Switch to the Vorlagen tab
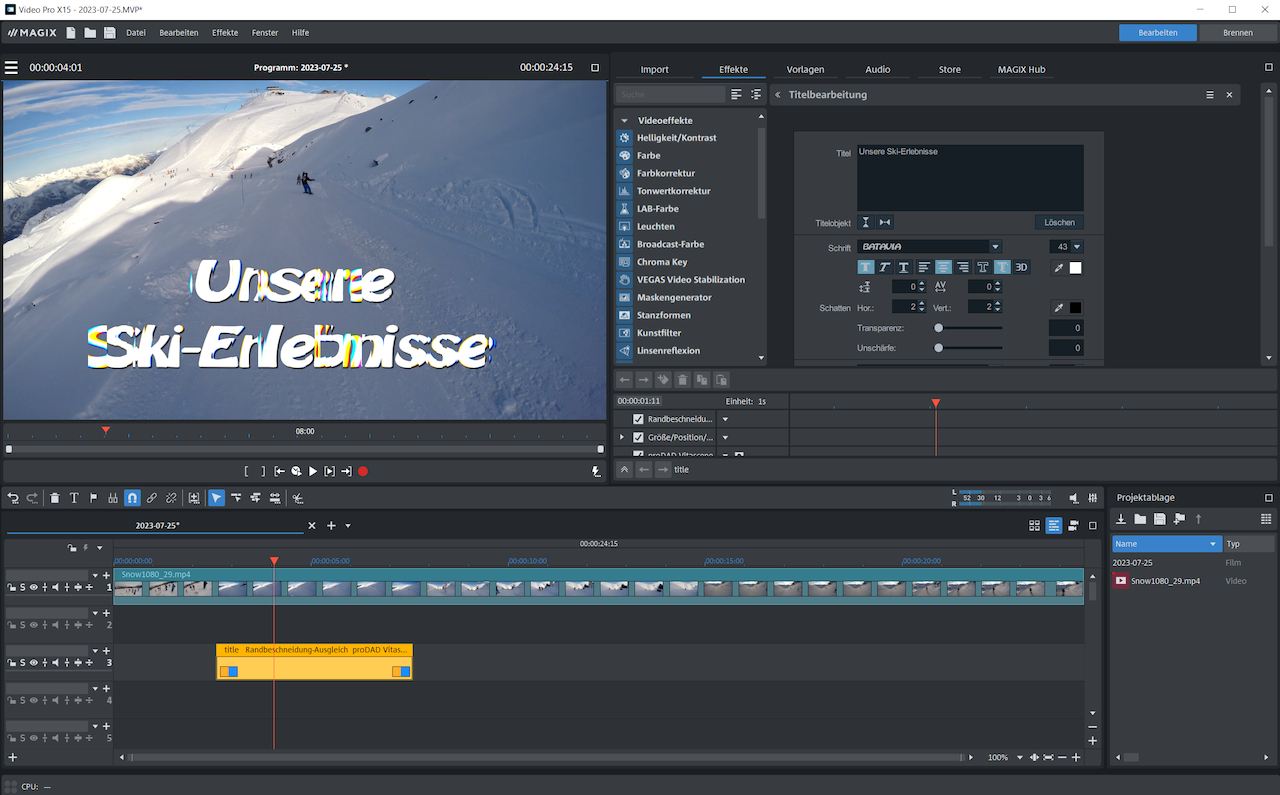This screenshot has width=1280, height=795. pyautogui.click(x=805, y=70)
